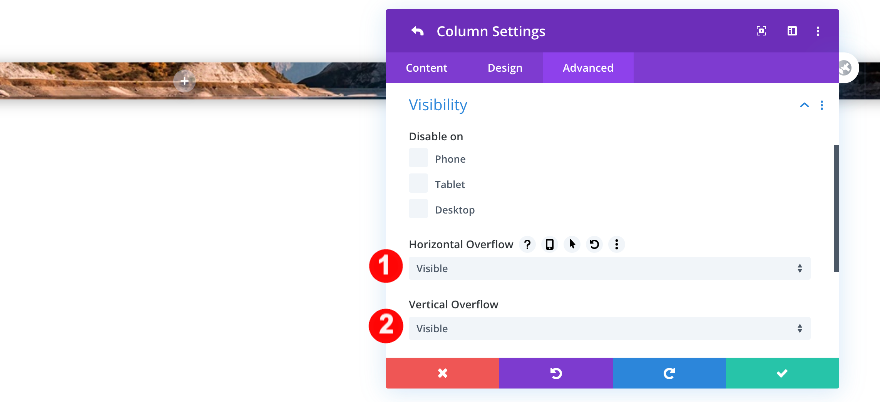This screenshot has height=402, width=880.
Task: Open Horizontal Overflow three-dot options
Action: point(616,244)
